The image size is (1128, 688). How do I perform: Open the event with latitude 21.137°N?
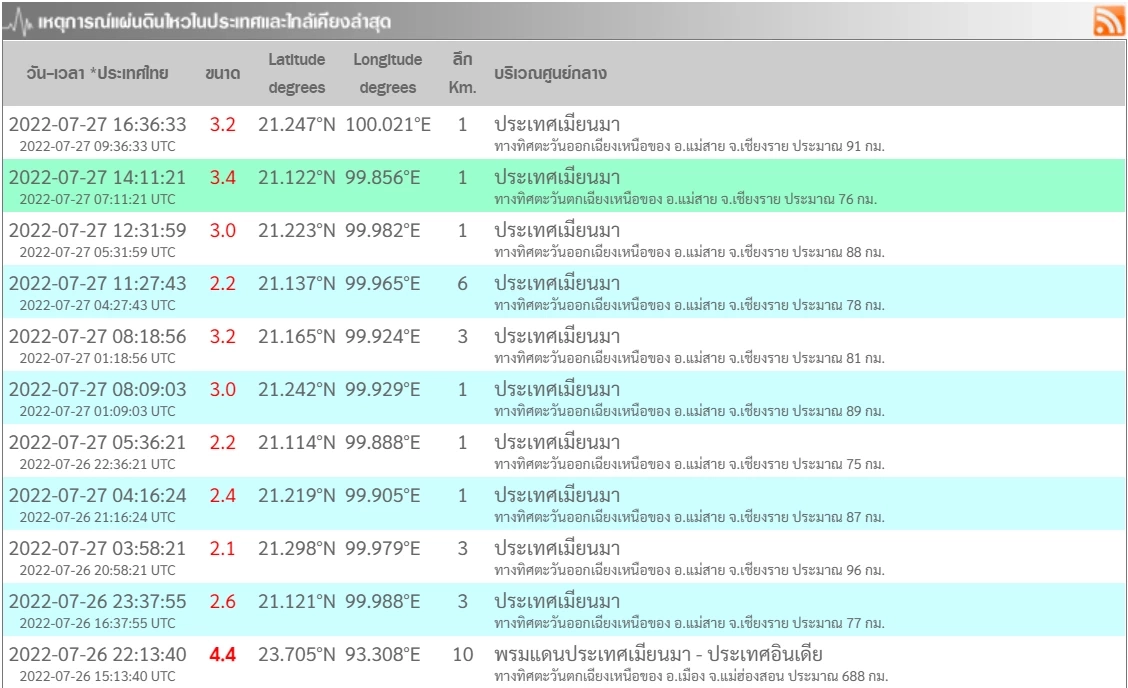tap(296, 284)
